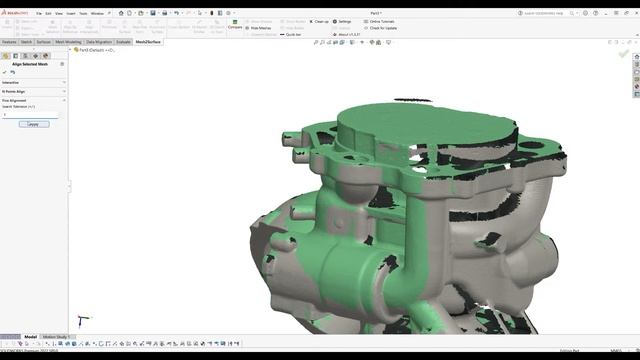Click the Undo icon in the top toolbar
The width and height of the screenshot is (640, 360).
pyautogui.click(x=176, y=13)
